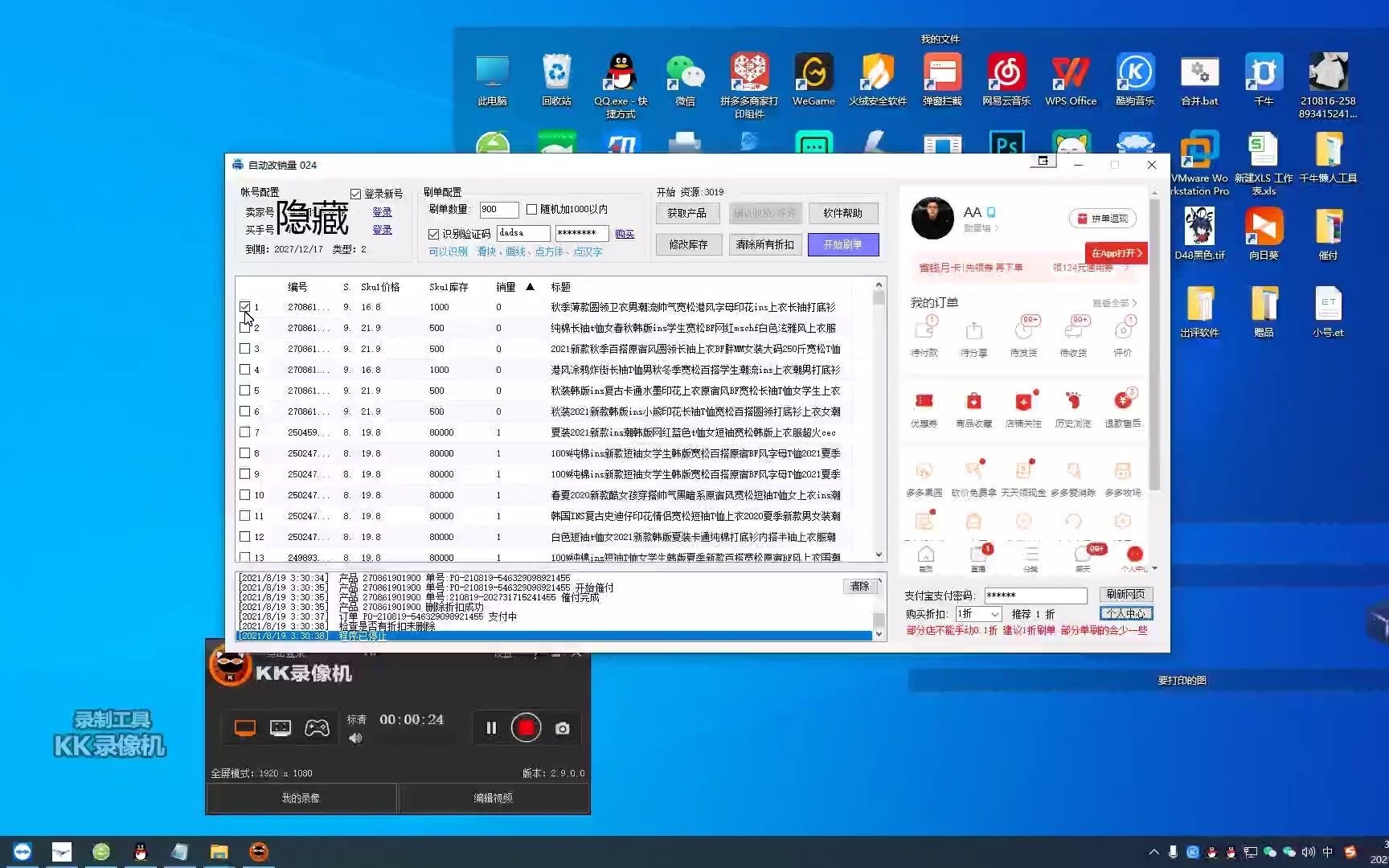Screen dimensions: 1389x868
Task: Click the 刷单数量 input field
Action: tap(498, 210)
